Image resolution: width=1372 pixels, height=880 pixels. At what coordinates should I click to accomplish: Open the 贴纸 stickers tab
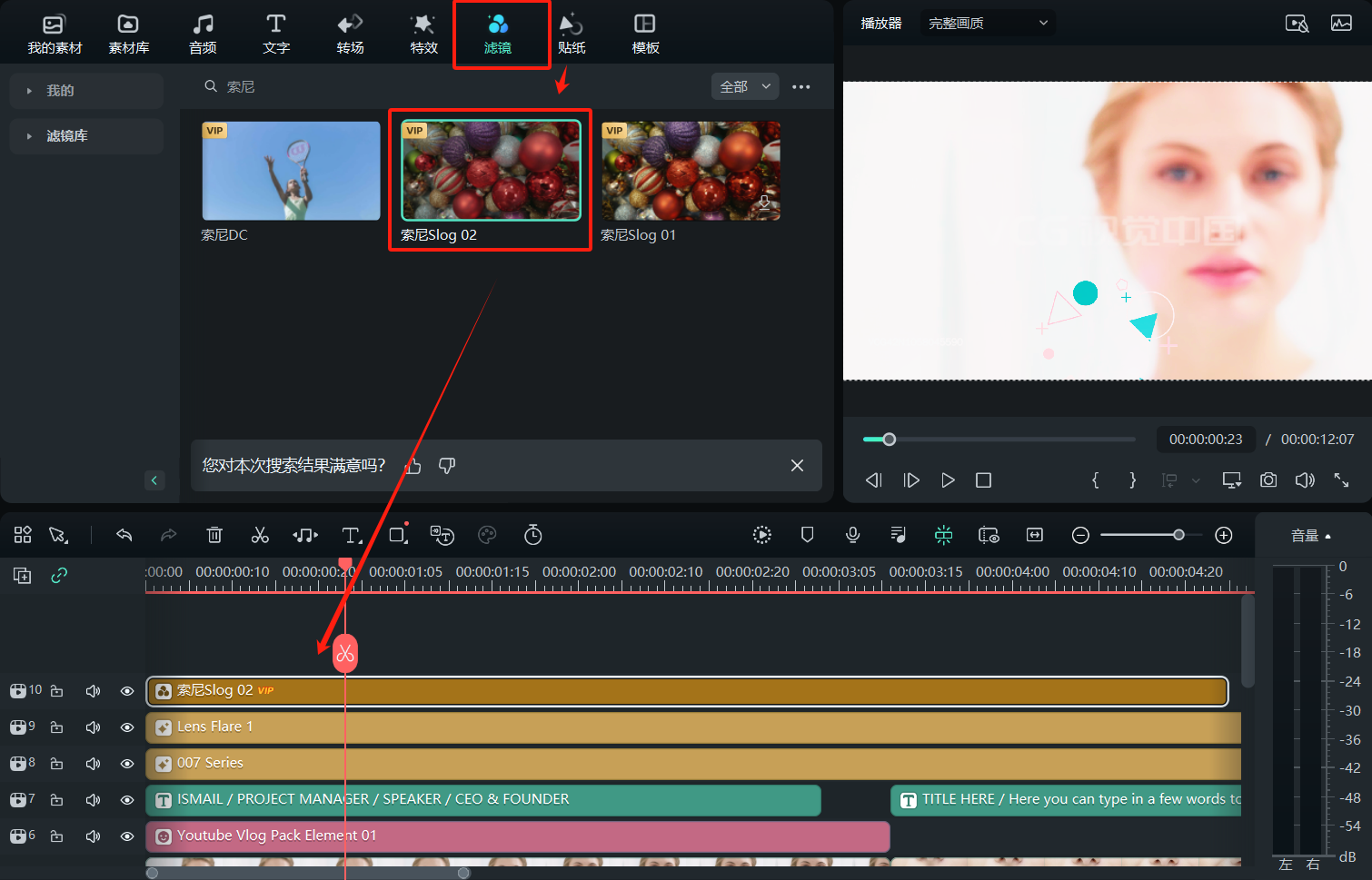[x=571, y=34]
